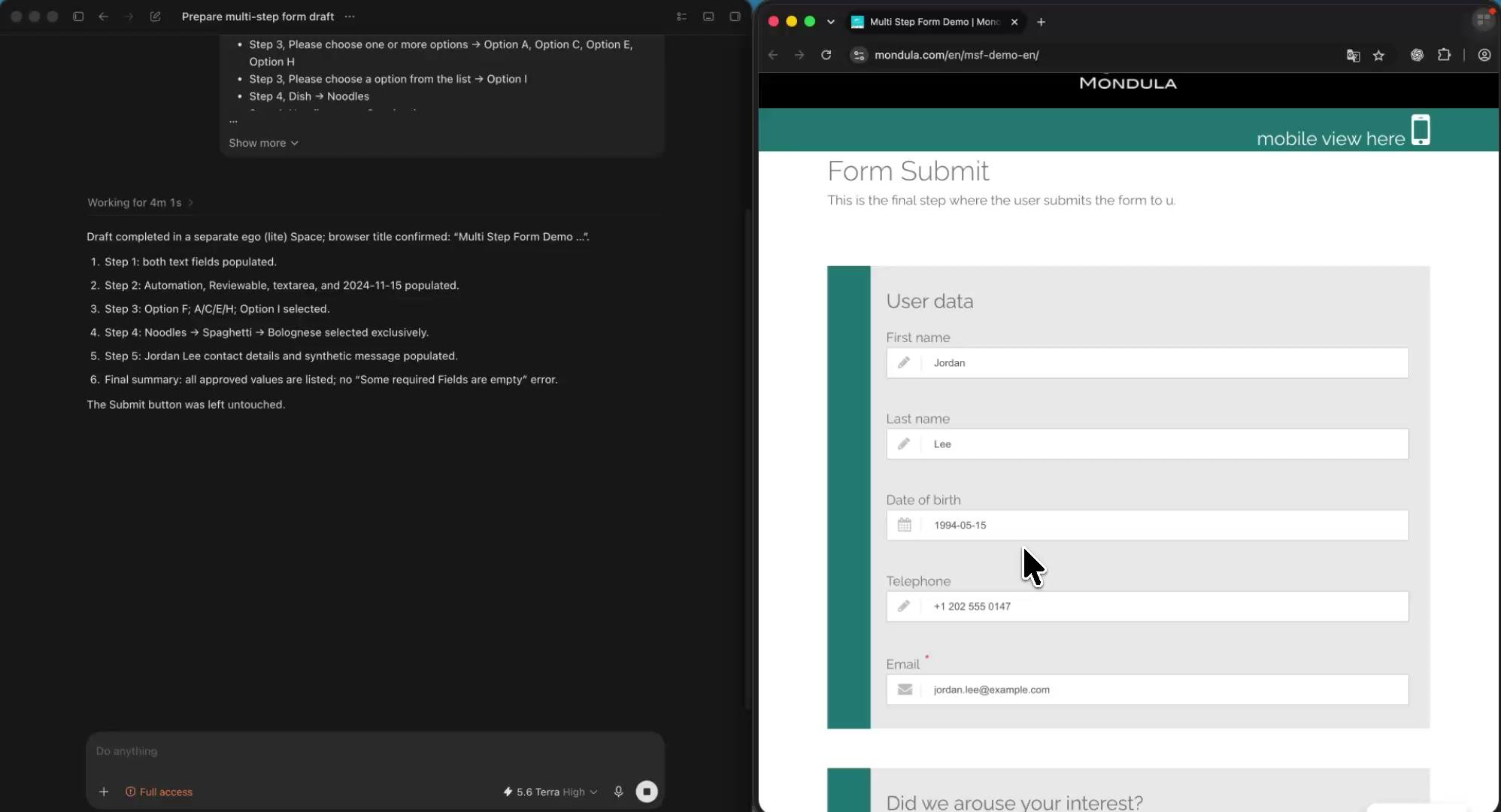Toggle the right side panel icon
Screen dimensions: 1501x812
[x=735, y=17]
